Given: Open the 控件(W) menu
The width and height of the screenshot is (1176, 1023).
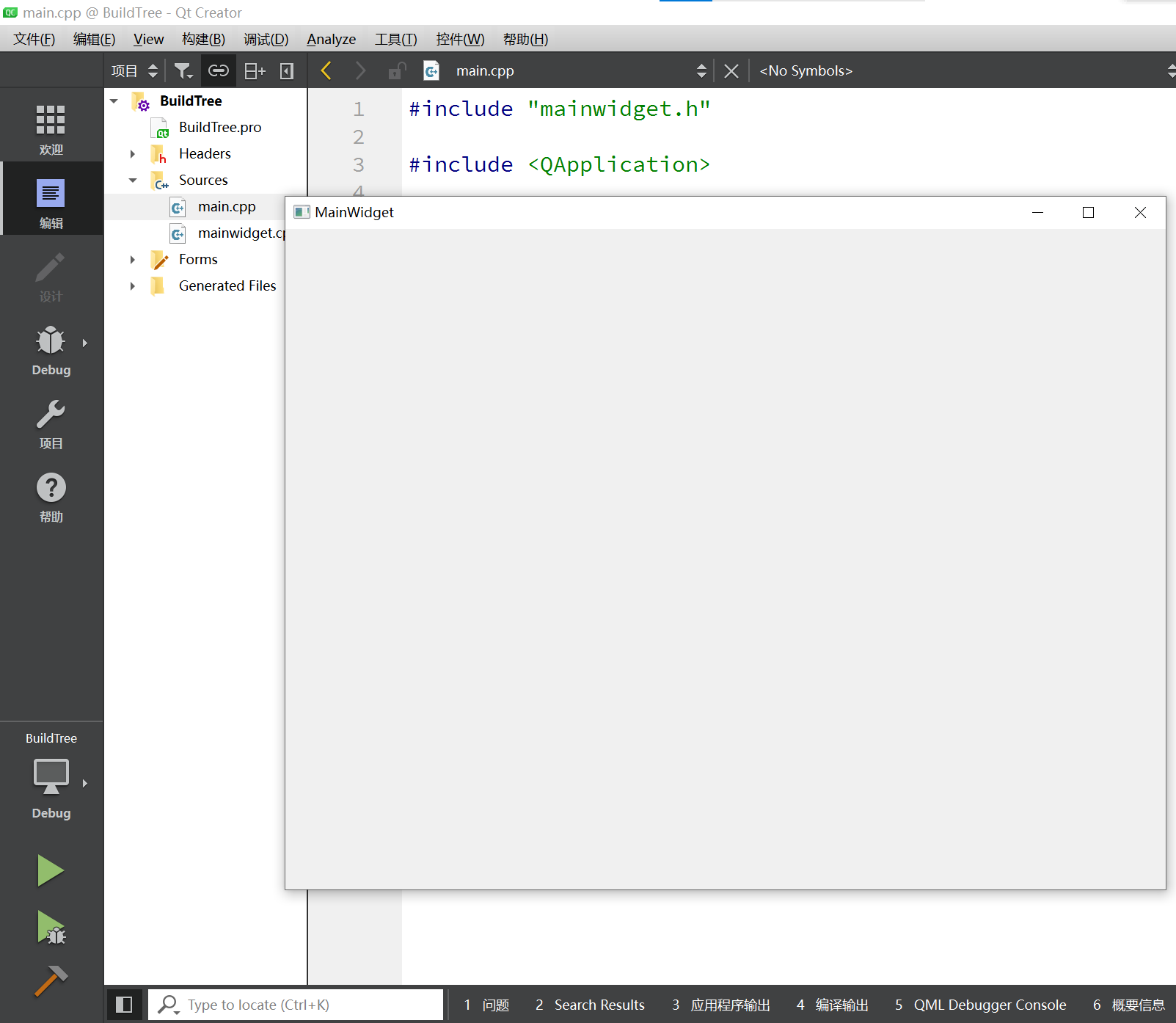Looking at the screenshot, I should 461,39.
